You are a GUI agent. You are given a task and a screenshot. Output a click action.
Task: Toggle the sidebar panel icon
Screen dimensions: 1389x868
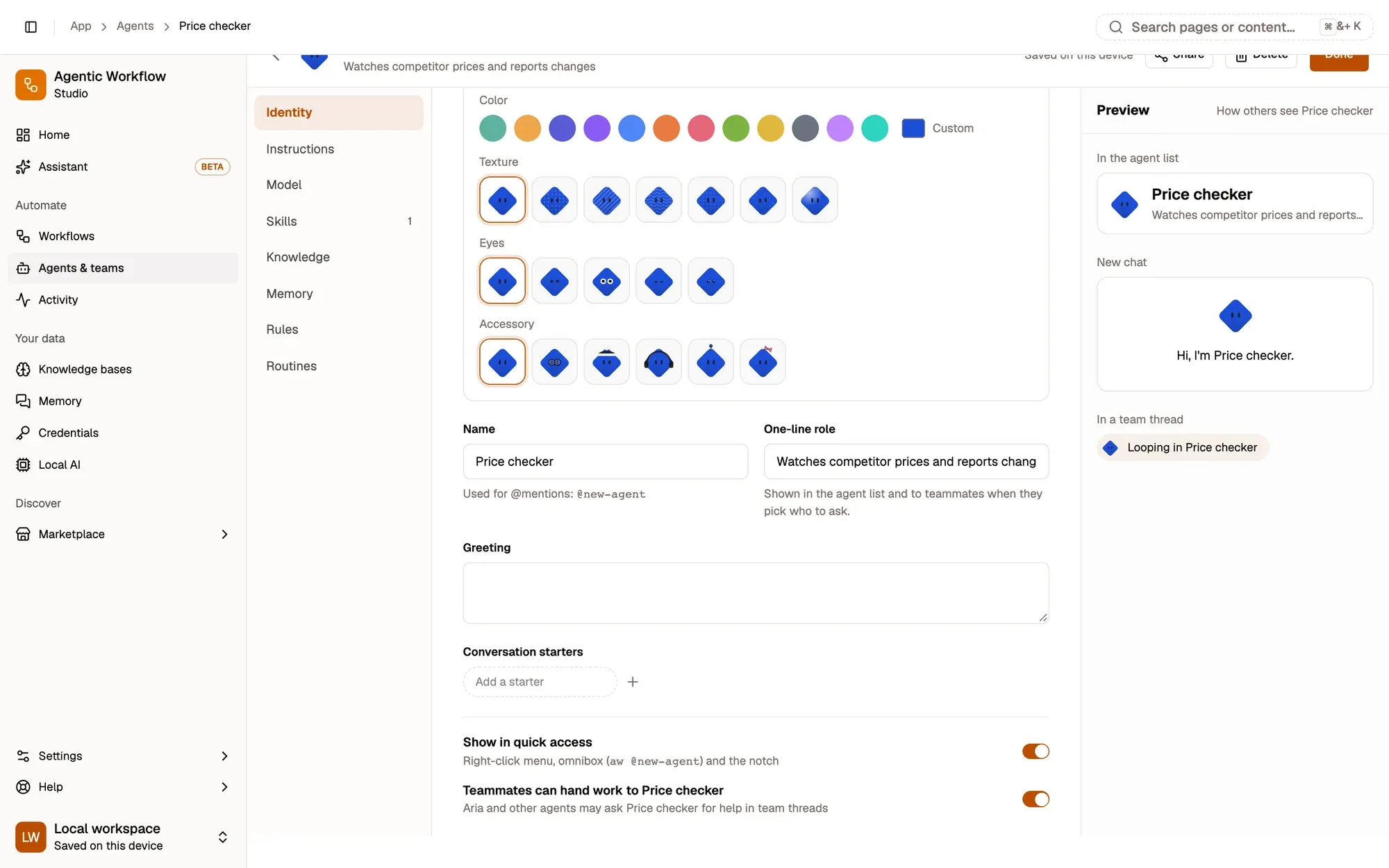[31, 26]
